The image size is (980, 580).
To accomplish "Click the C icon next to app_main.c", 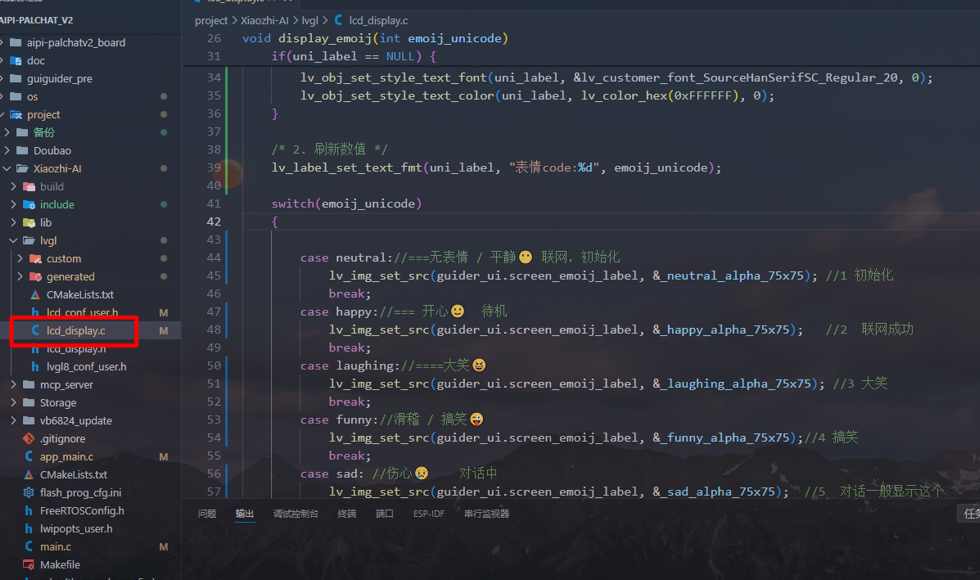I will point(29,457).
